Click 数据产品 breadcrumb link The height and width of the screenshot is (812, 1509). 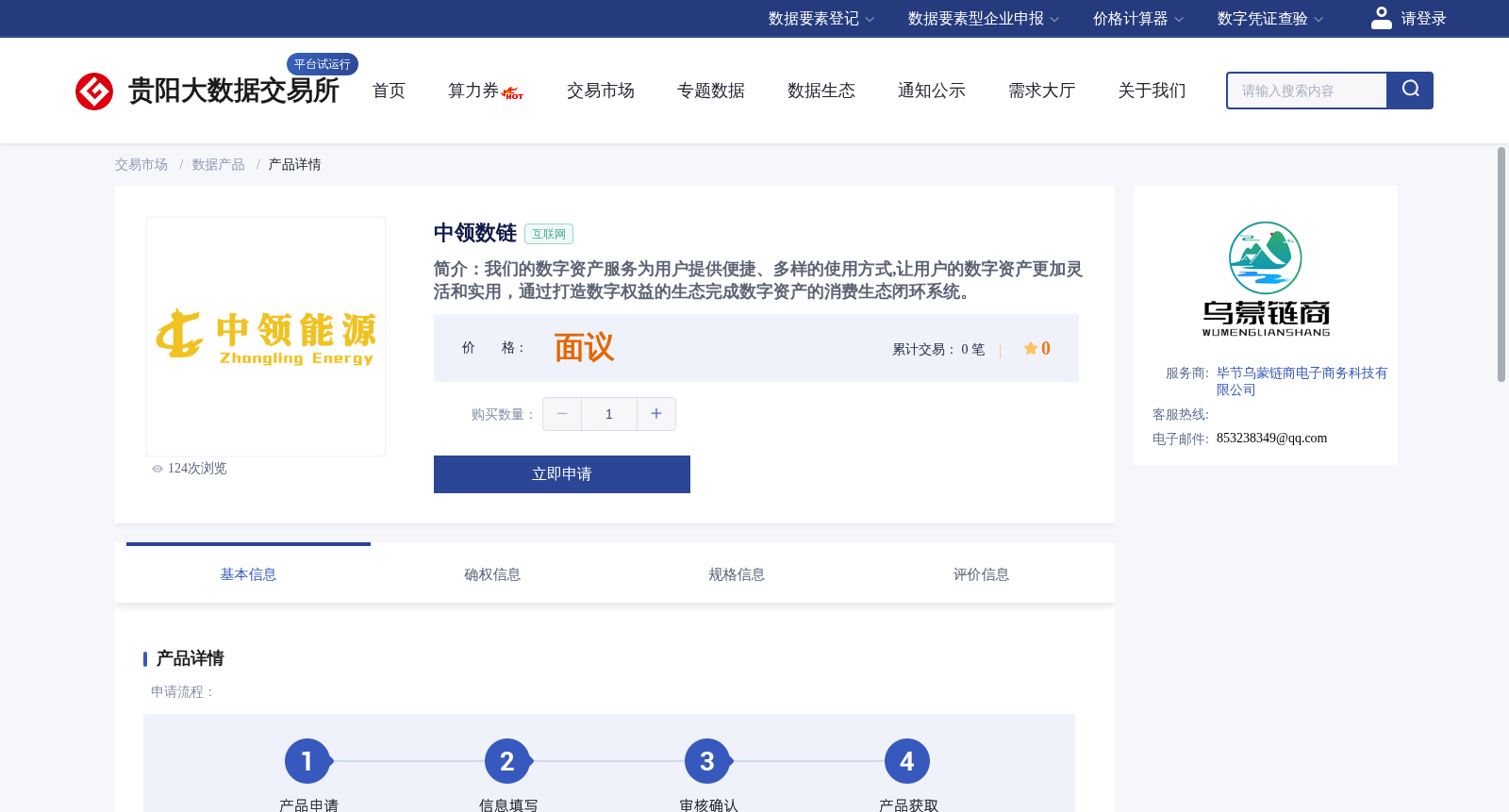point(219,165)
